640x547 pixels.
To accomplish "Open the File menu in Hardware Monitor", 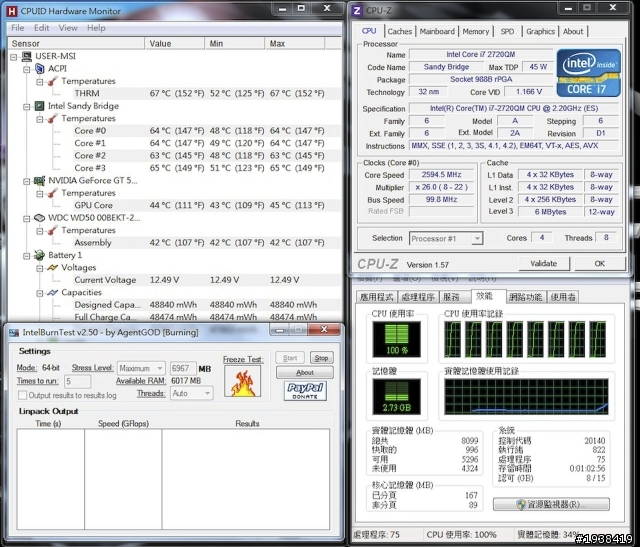I will 18,28.
